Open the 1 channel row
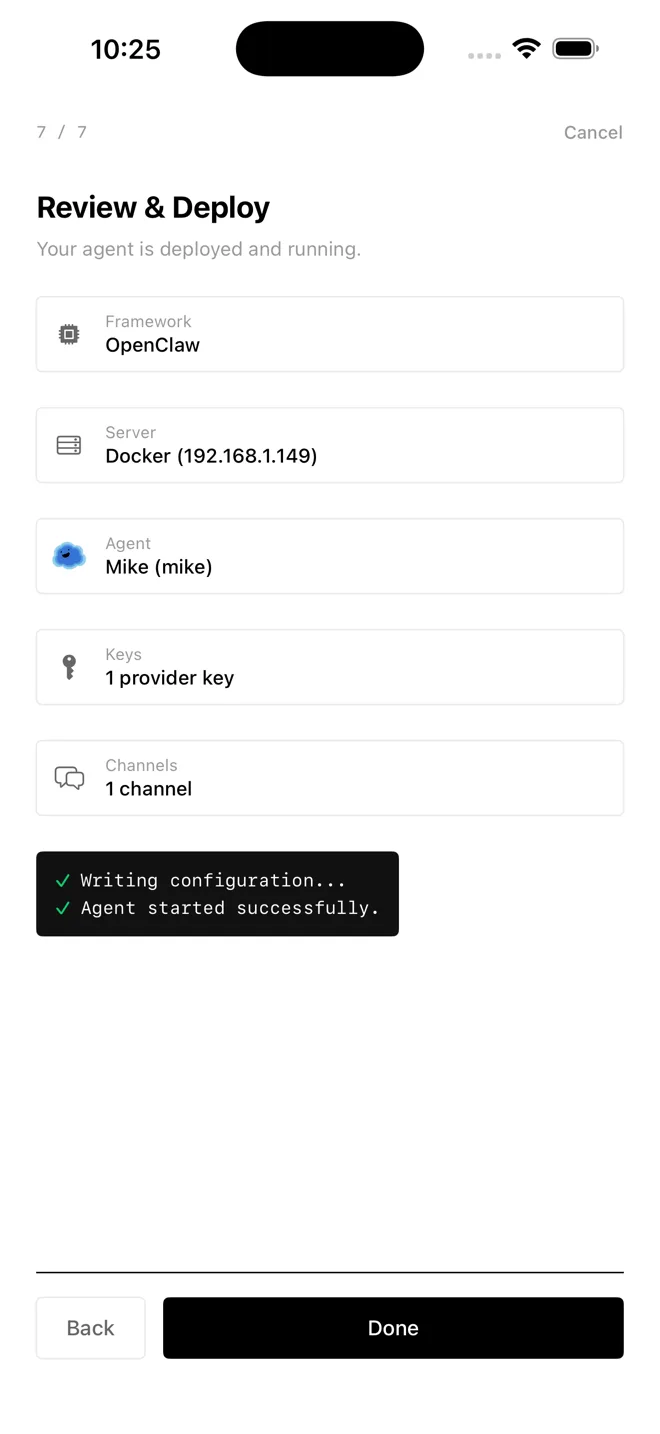This screenshot has width=660, height=1434. tap(330, 778)
